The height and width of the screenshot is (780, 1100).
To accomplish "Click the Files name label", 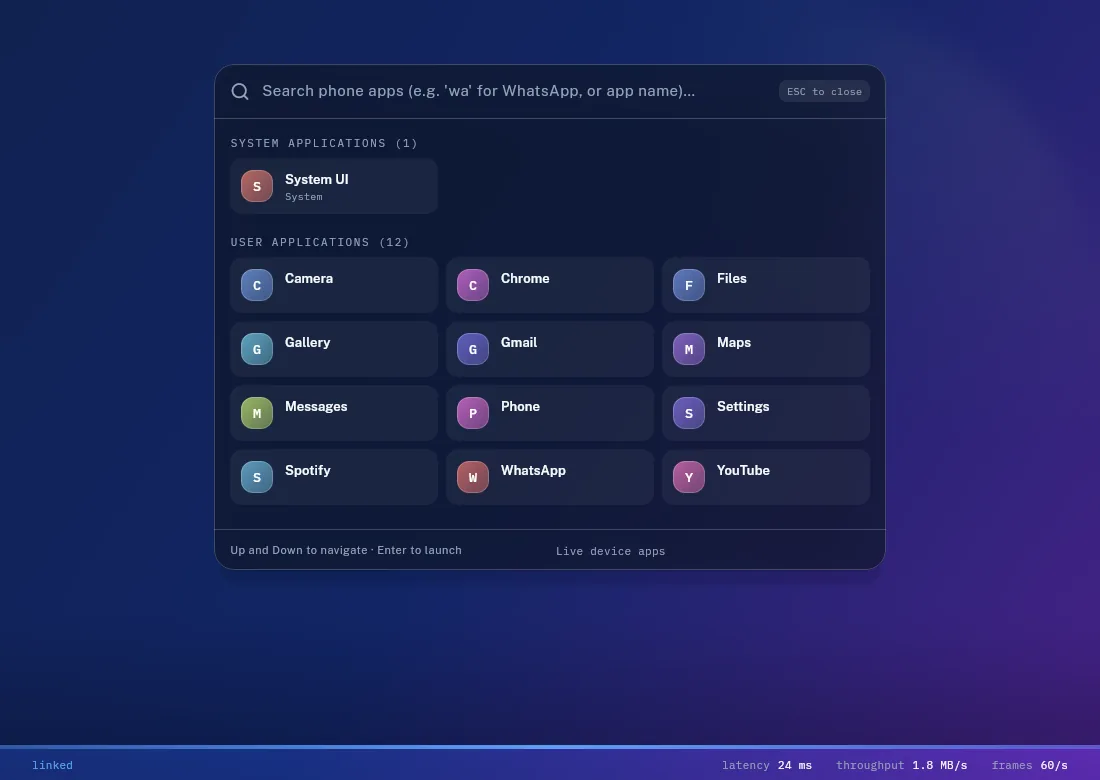I will pyautogui.click(x=732, y=278).
